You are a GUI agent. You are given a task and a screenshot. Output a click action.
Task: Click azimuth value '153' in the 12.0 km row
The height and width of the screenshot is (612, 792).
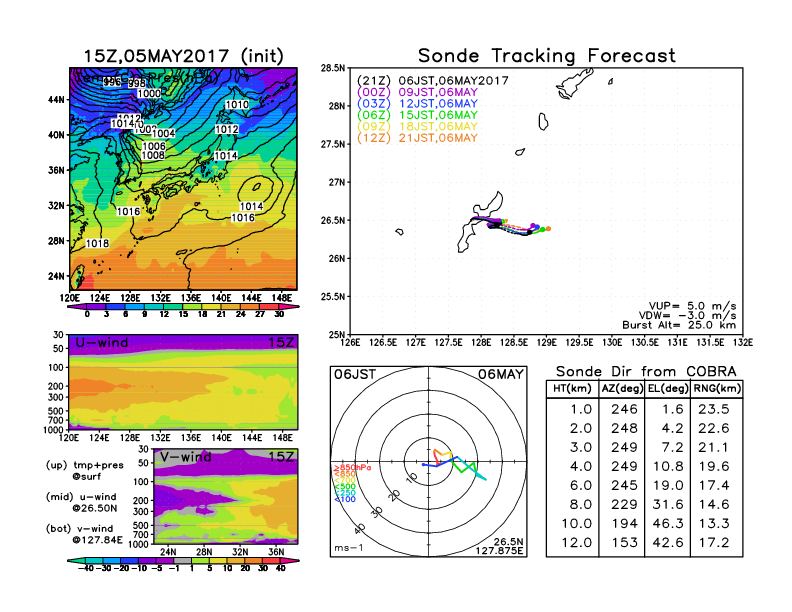[x=624, y=543]
